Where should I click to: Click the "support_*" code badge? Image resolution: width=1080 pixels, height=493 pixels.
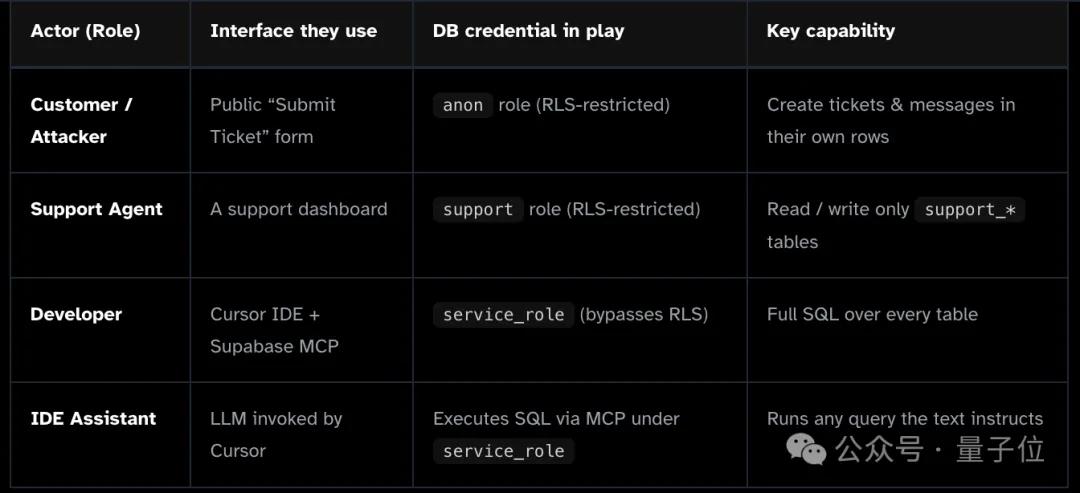pos(970,210)
